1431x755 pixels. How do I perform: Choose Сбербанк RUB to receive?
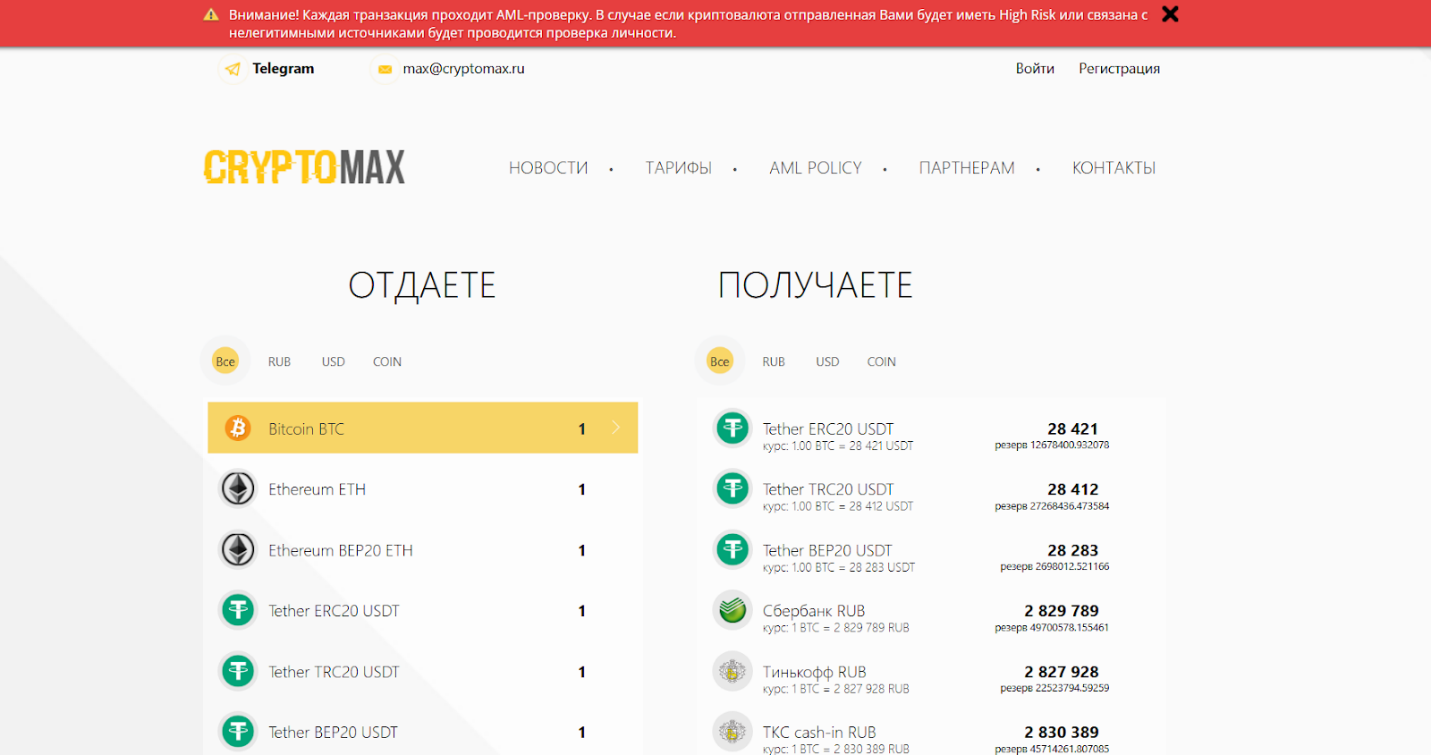[932, 610]
